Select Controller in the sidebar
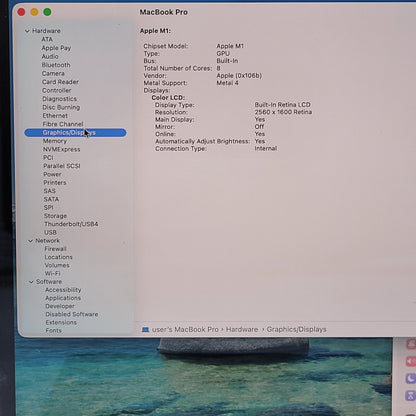This screenshot has width=416, height=416. 57,90
